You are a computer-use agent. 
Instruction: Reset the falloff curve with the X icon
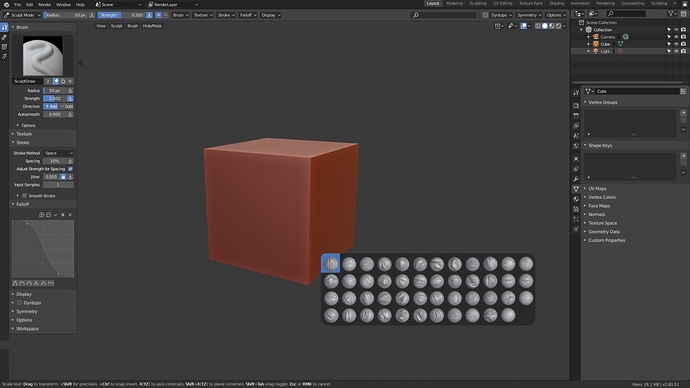tap(70, 215)
